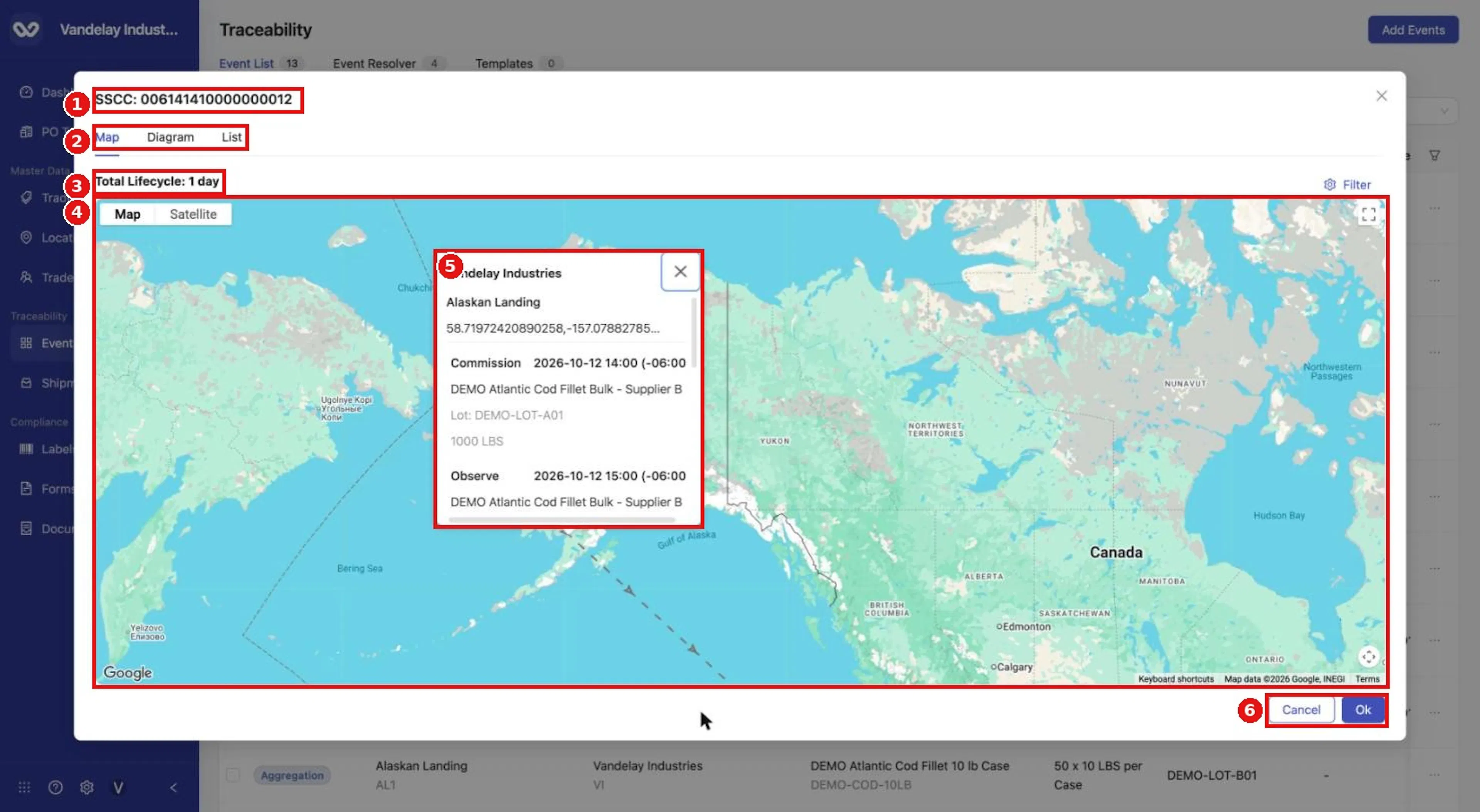Open the user avatar V icon
This screenshot has width=1480, height=812.
pyautogui.click(x=118, y=787)
